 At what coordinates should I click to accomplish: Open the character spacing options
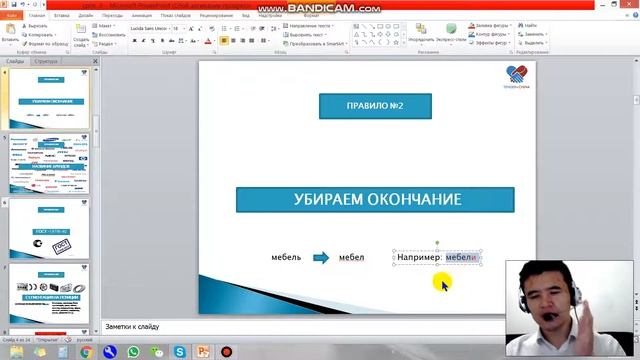(182, 41)
